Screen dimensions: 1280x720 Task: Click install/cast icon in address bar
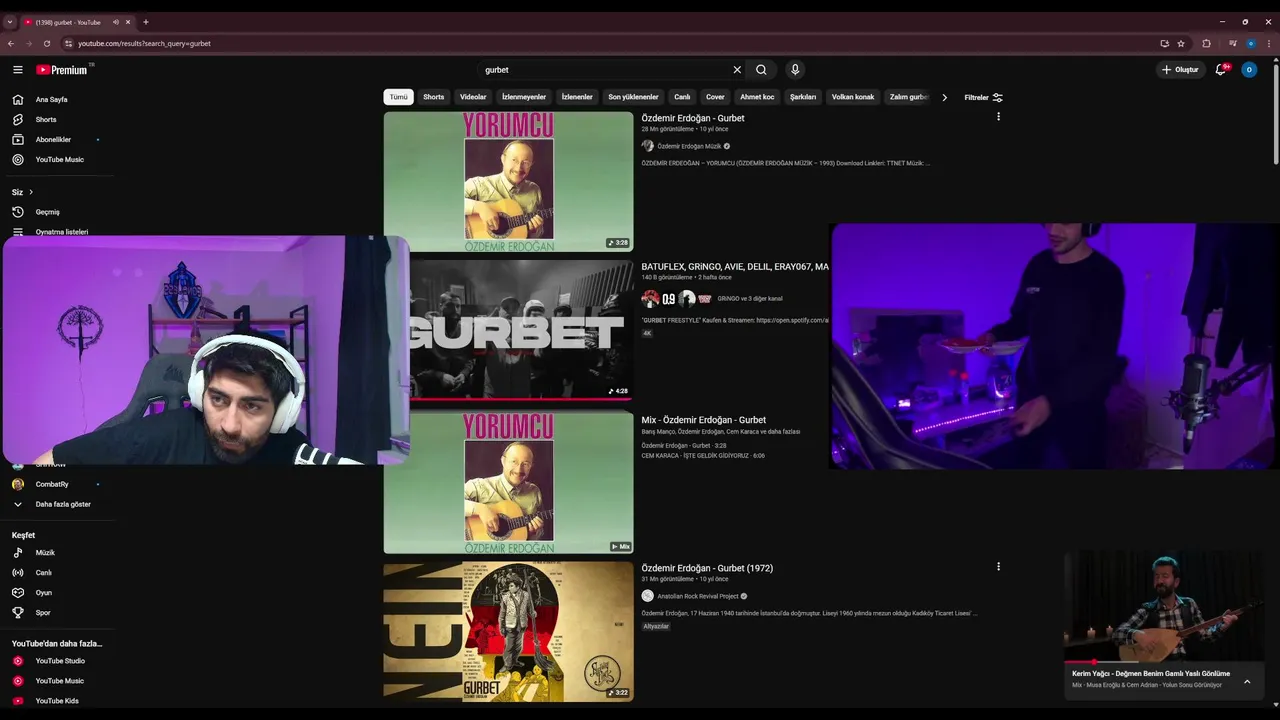pyautogui.click(x=1164, y=44)
